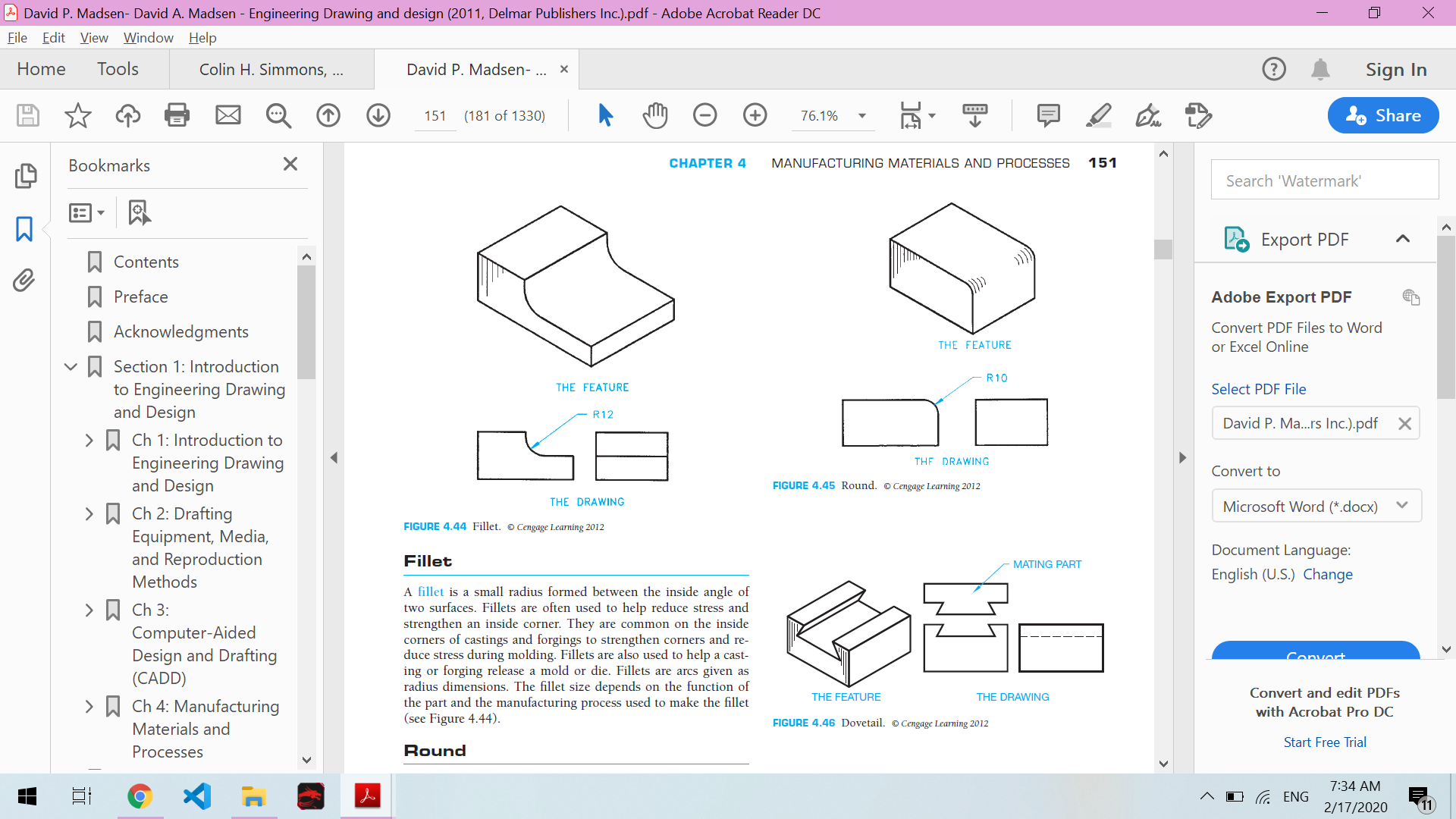Click the Search 'Watermark' input field
Screen dimensions: 1456x819
(x=1324, y=180)
